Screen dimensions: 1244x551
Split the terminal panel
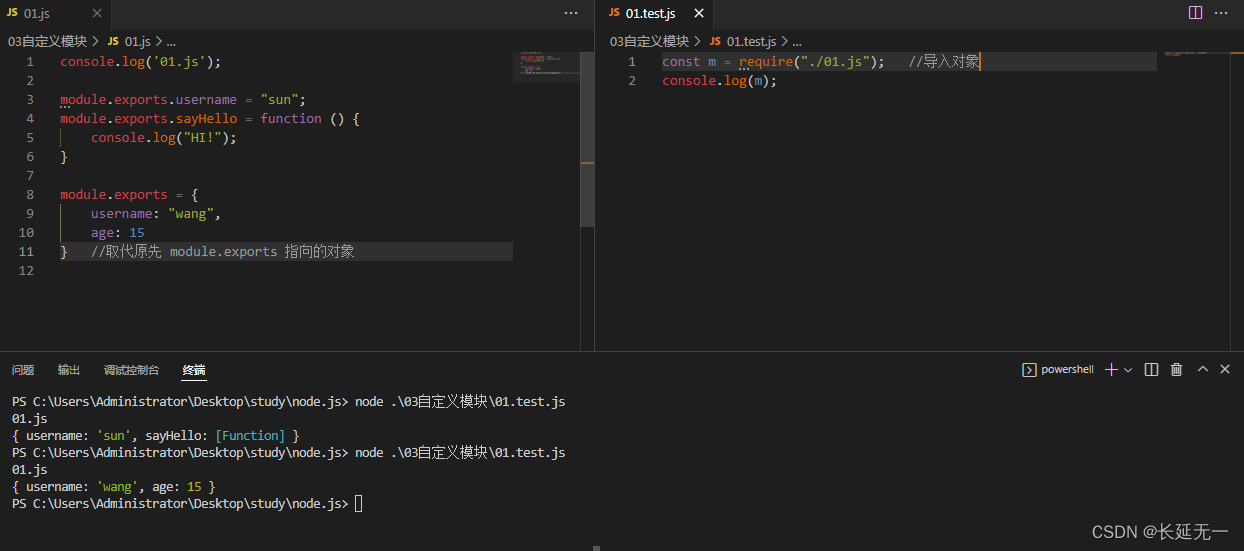[x=1151, y=370]
